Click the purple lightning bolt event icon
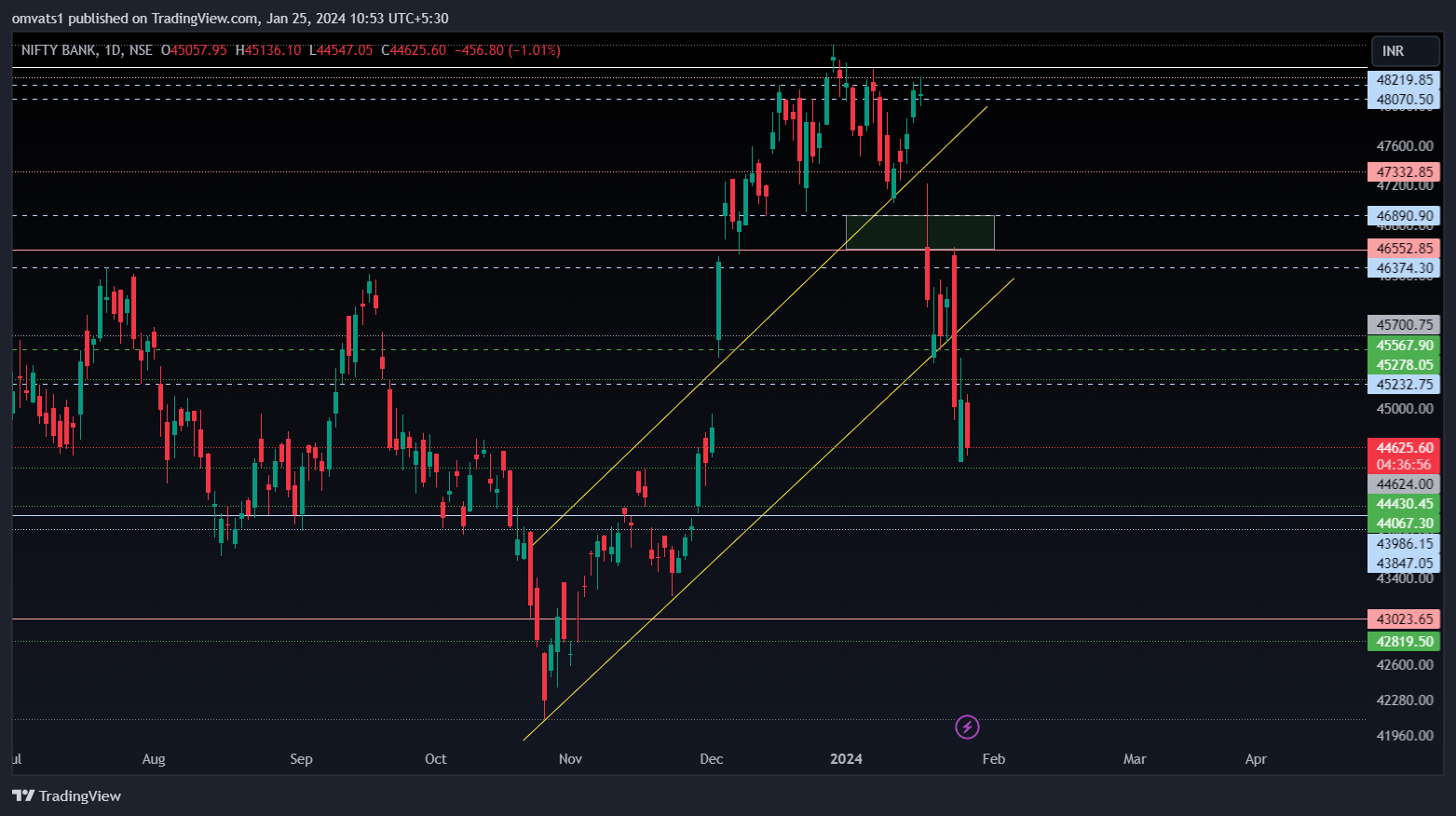Image resolution: width=1456 pixels, height=816 pixels. click(x=967, y=727)
